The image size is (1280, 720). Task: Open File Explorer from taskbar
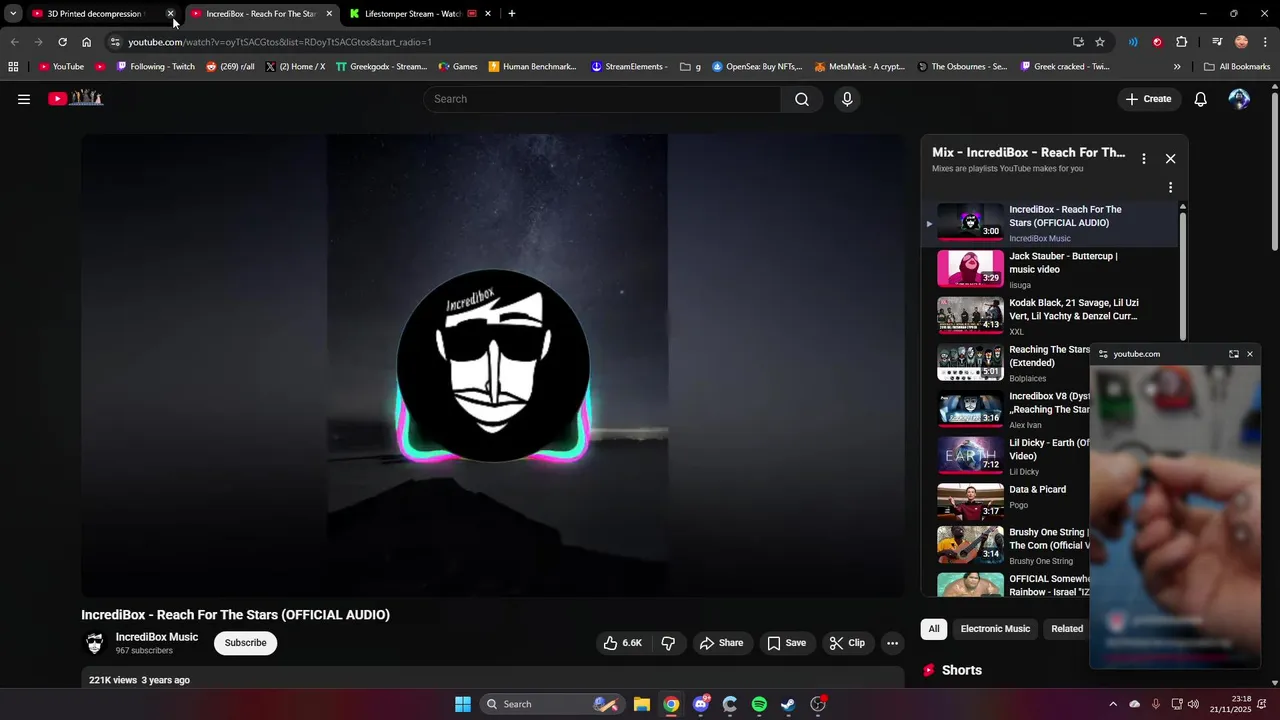[x=642, y=704]
